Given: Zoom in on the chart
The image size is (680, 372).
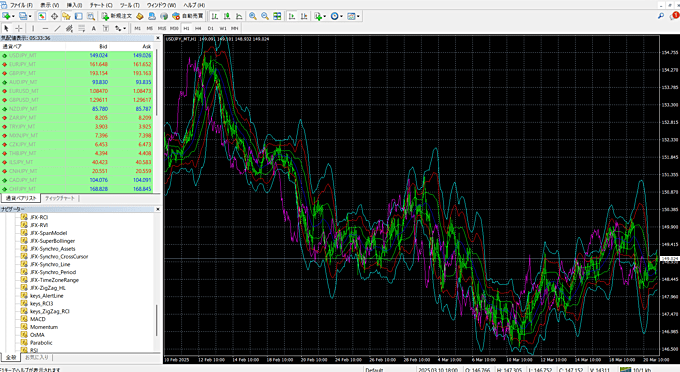Looking at the screenshot, I should [x=252, y=16].
